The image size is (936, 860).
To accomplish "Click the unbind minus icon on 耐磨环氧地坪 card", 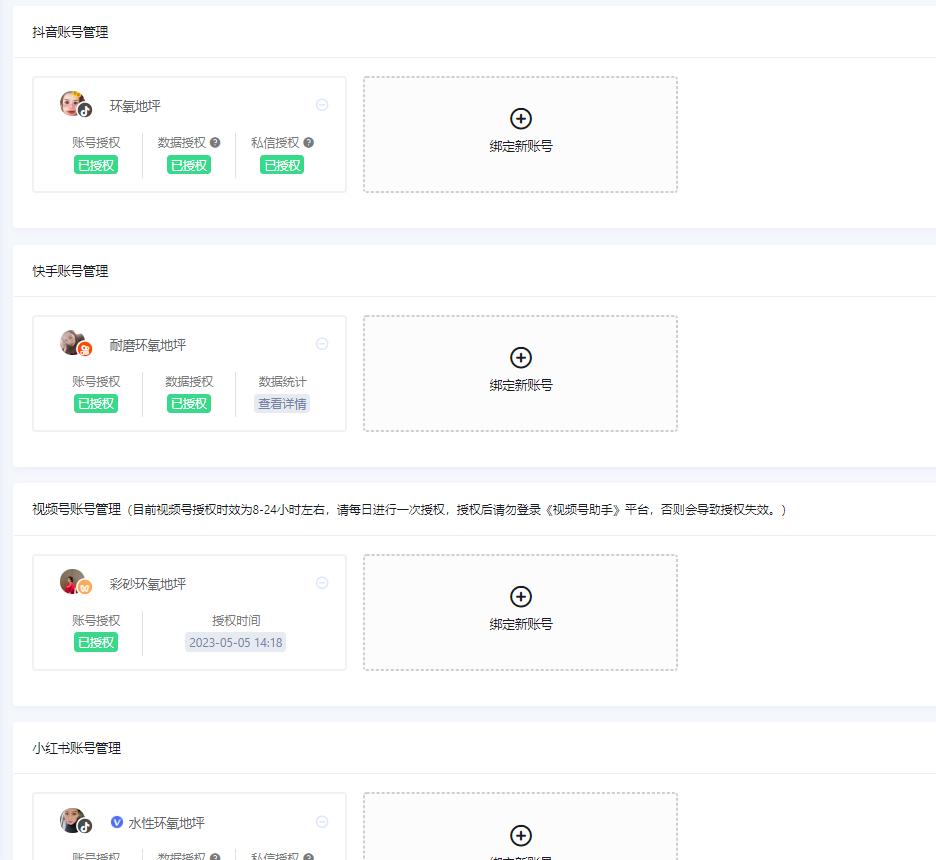I will coord(322,343).
